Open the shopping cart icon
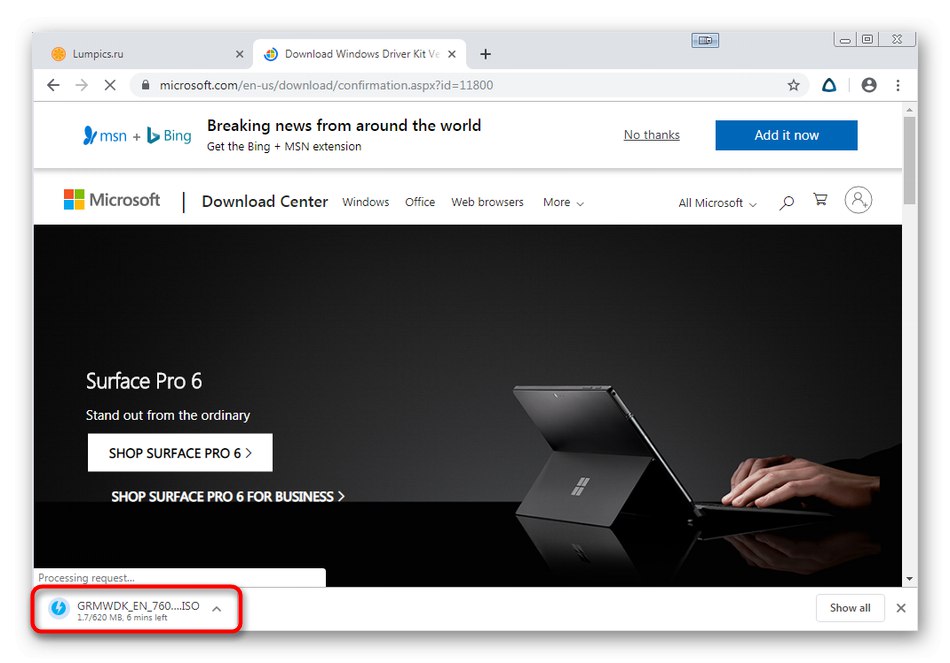Viewport: 950px width, 663px height. pos(820,200)
